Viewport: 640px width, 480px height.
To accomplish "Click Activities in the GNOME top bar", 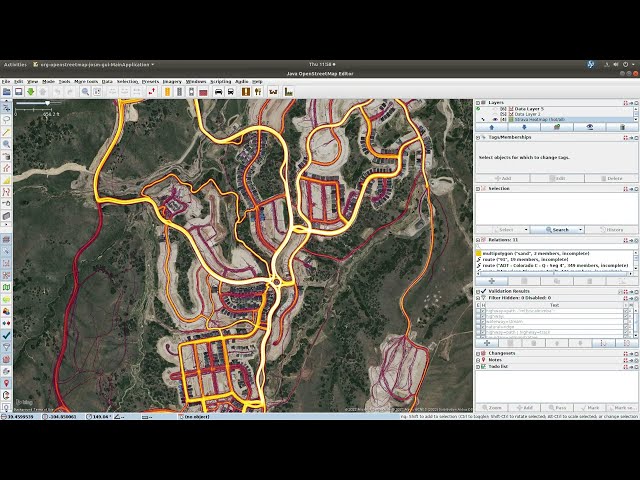I will pyautogui.click(x=15, y=64).
